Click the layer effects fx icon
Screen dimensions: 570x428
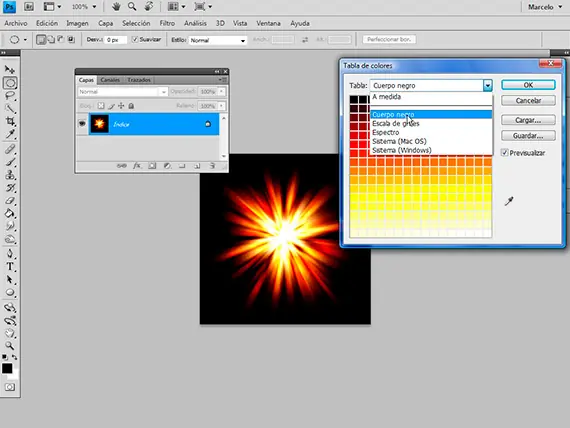click(x=137, y=166)
